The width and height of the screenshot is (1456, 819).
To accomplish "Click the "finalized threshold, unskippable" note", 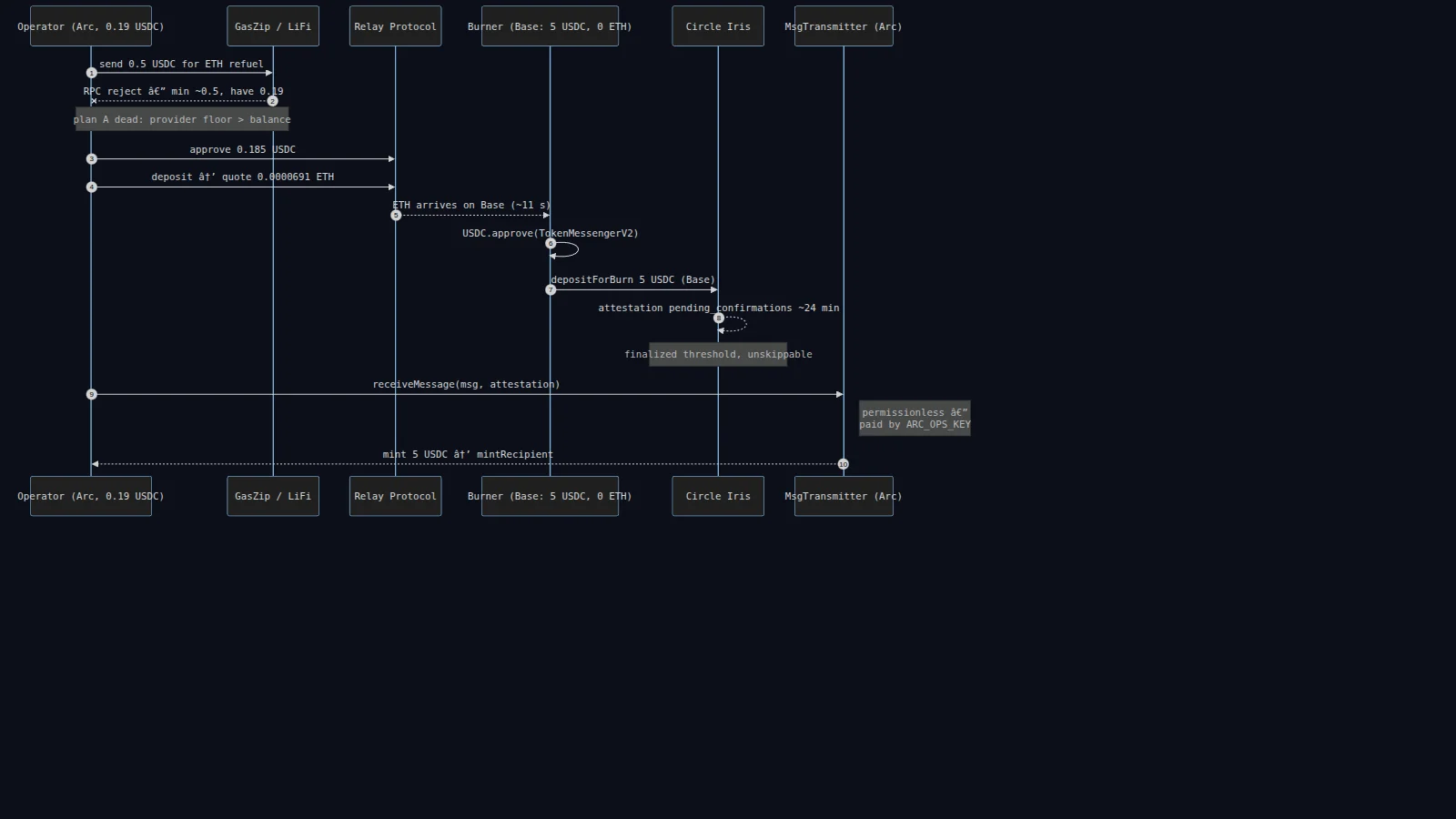I will pyautogui.click(x=718, y=354).
